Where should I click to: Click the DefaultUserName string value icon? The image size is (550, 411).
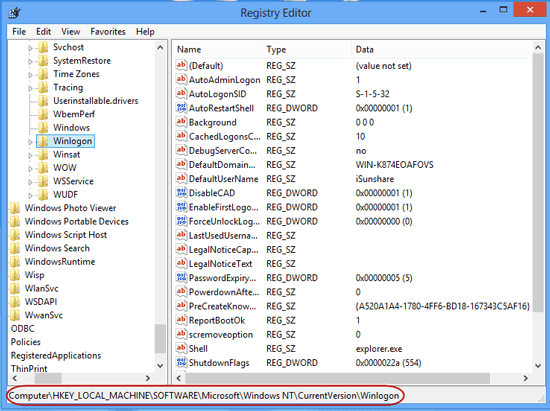tap(181, 178)
